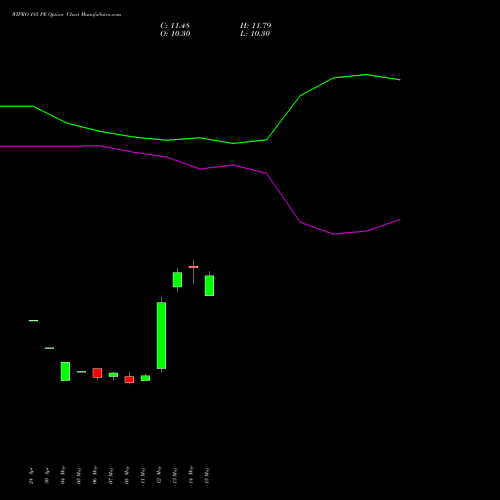Screen dimensions: 500x500
Task: Select the open value O: 10.30
Action: pos(175,34)
